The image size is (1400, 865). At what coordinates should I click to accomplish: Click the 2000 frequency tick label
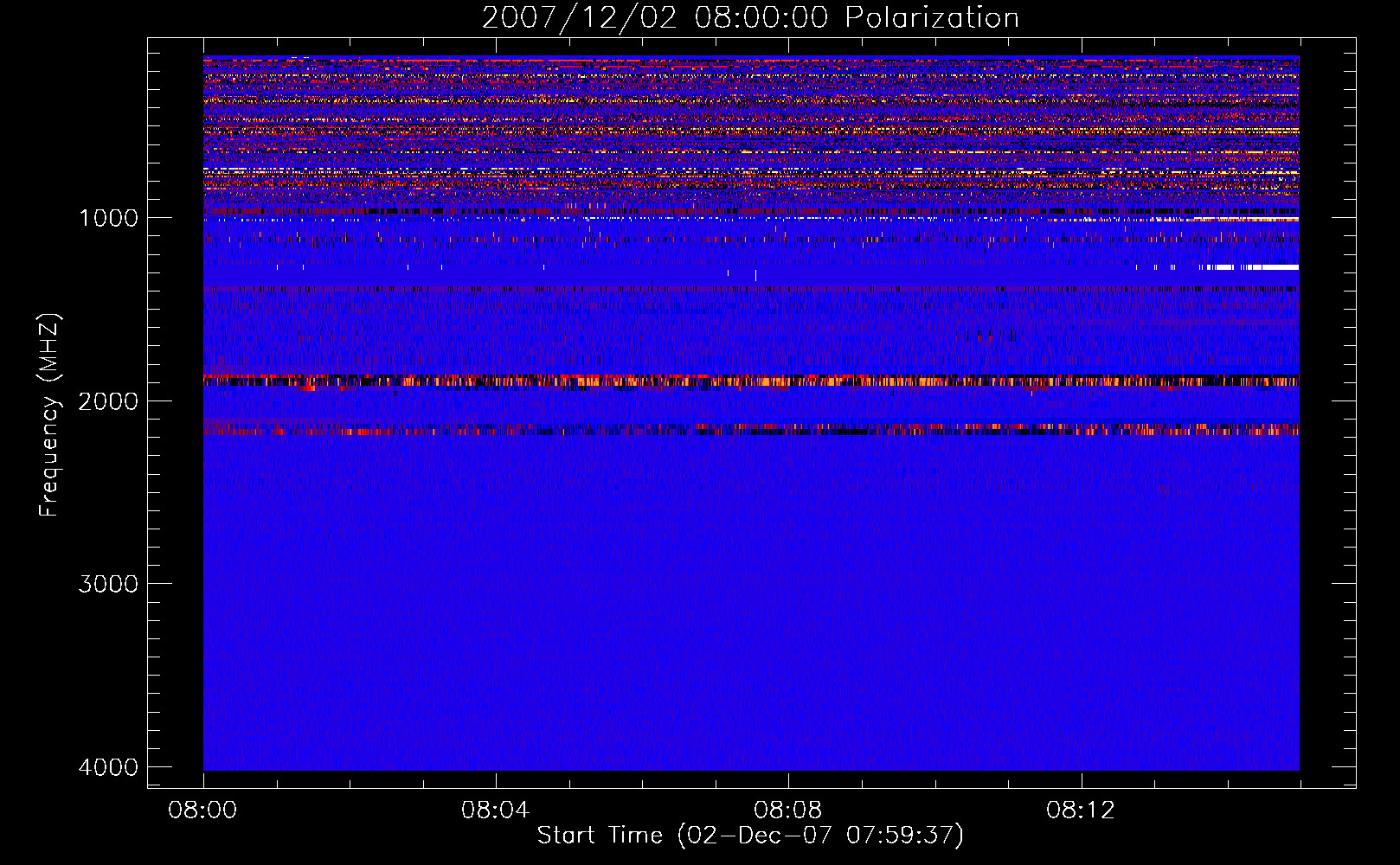point(108,401)
